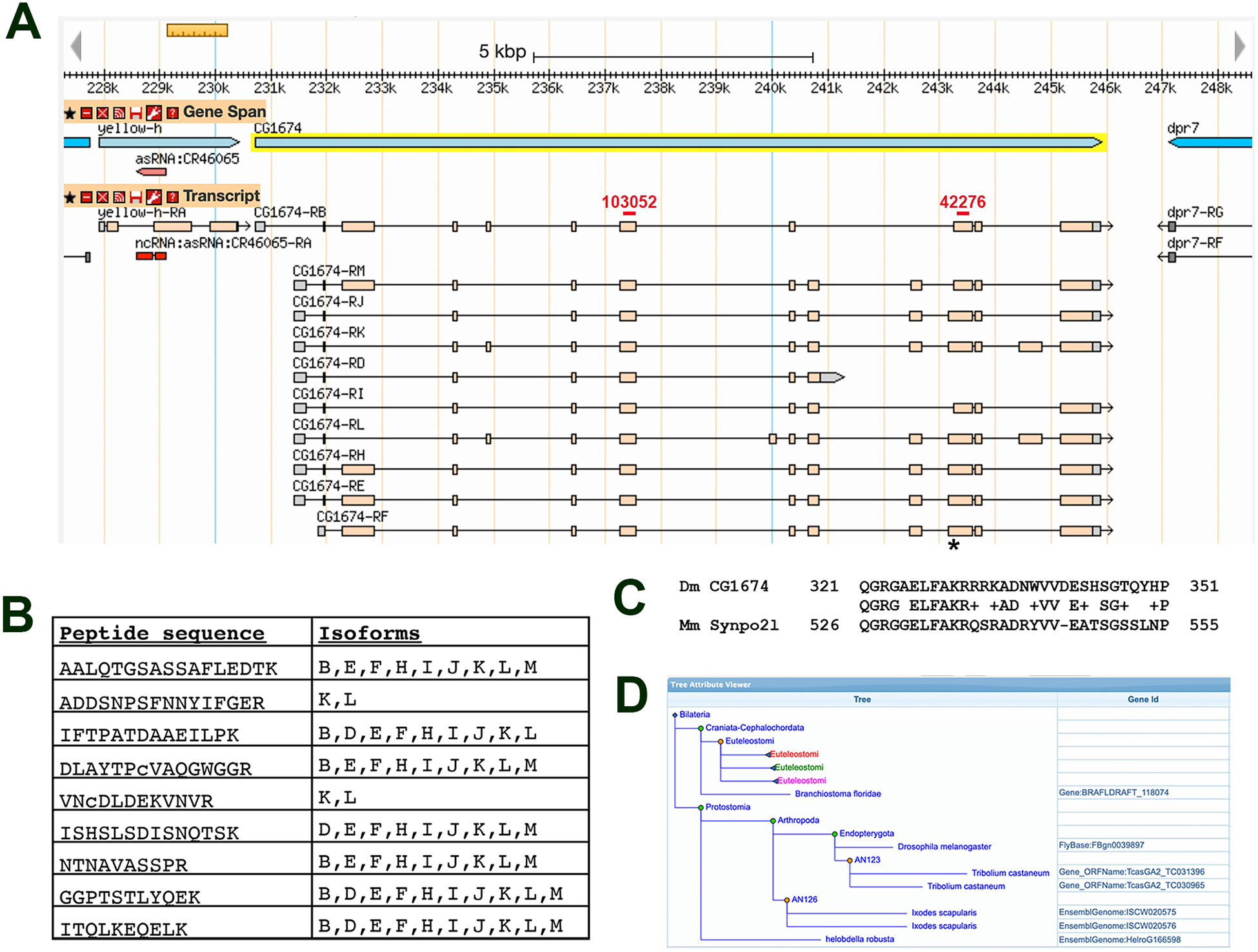The height and width of the screenshot is (952, 1258).
Task: Click peptide AALQTGSASSAFLEDTK table cell
Action: pos(183,664)
